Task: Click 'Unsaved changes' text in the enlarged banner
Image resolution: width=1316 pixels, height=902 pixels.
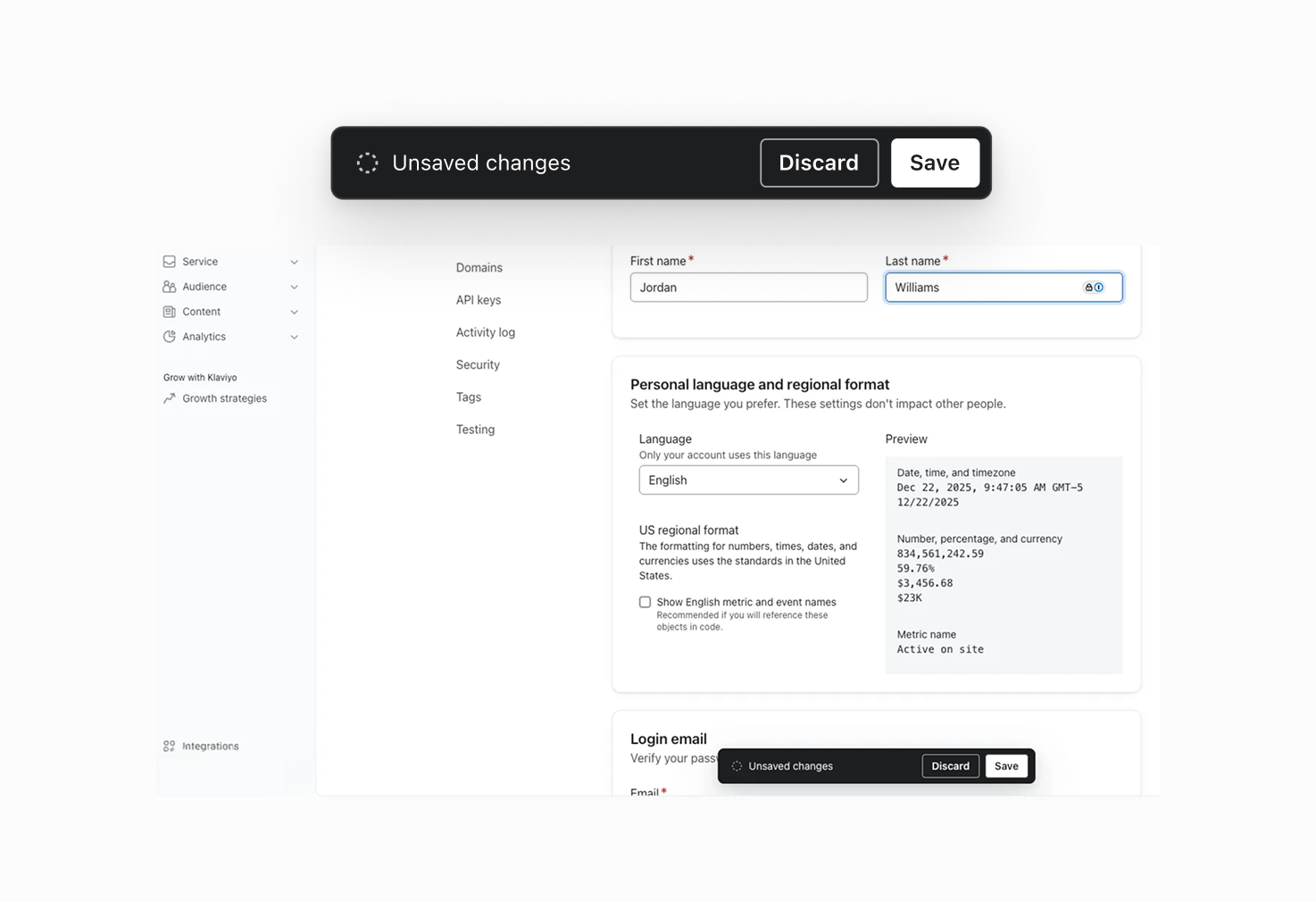Action: (x=481, y=163)
